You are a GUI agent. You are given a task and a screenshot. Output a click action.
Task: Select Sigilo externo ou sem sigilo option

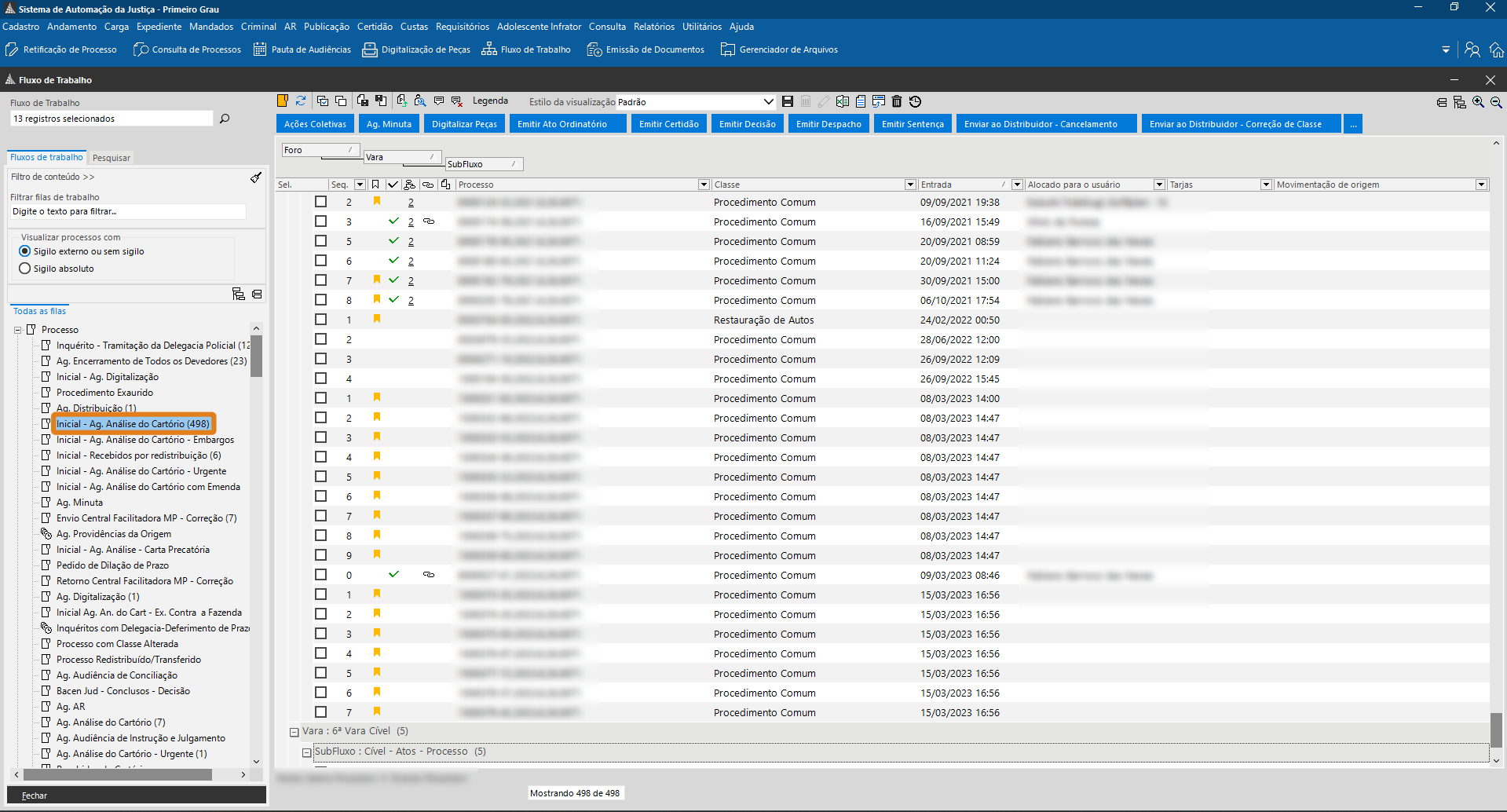coord(25,251)
